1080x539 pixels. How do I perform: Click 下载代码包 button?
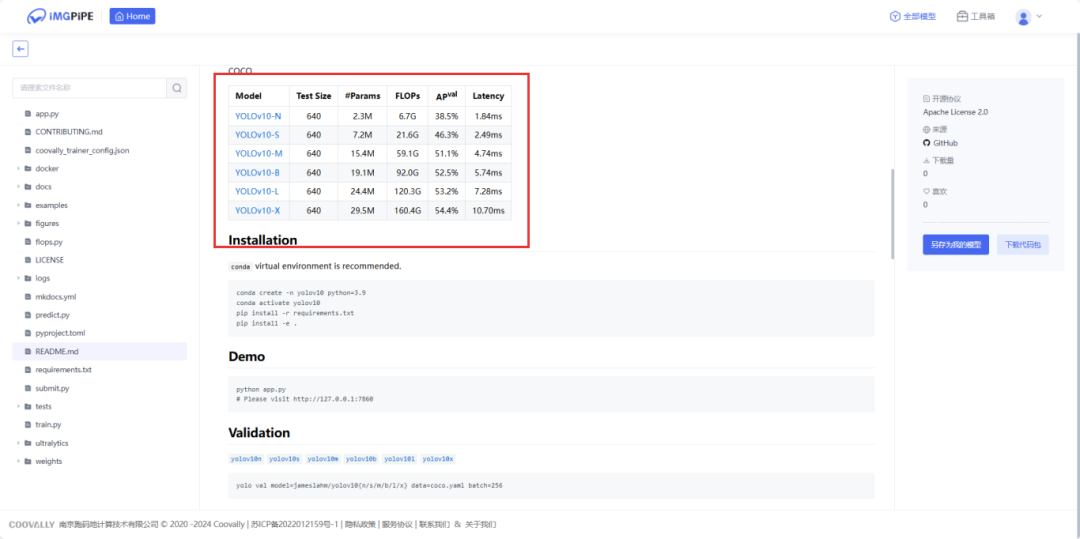tap(1022, 244)
